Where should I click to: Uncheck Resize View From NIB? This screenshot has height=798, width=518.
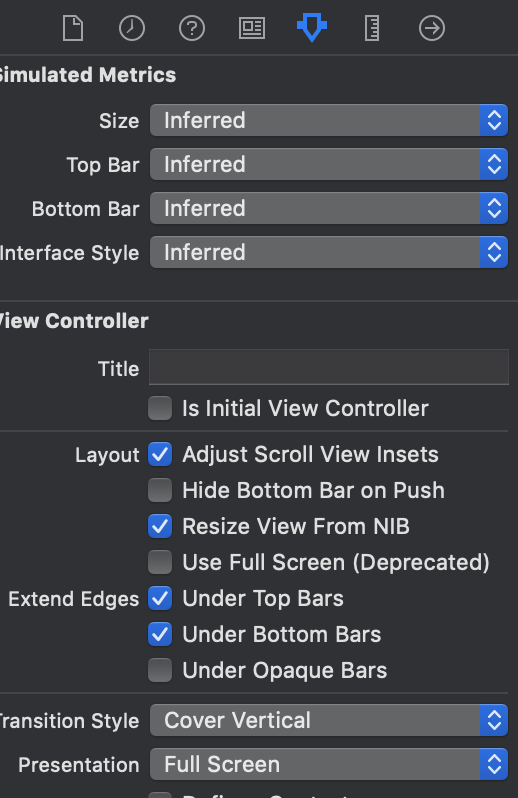coord(160,526)
